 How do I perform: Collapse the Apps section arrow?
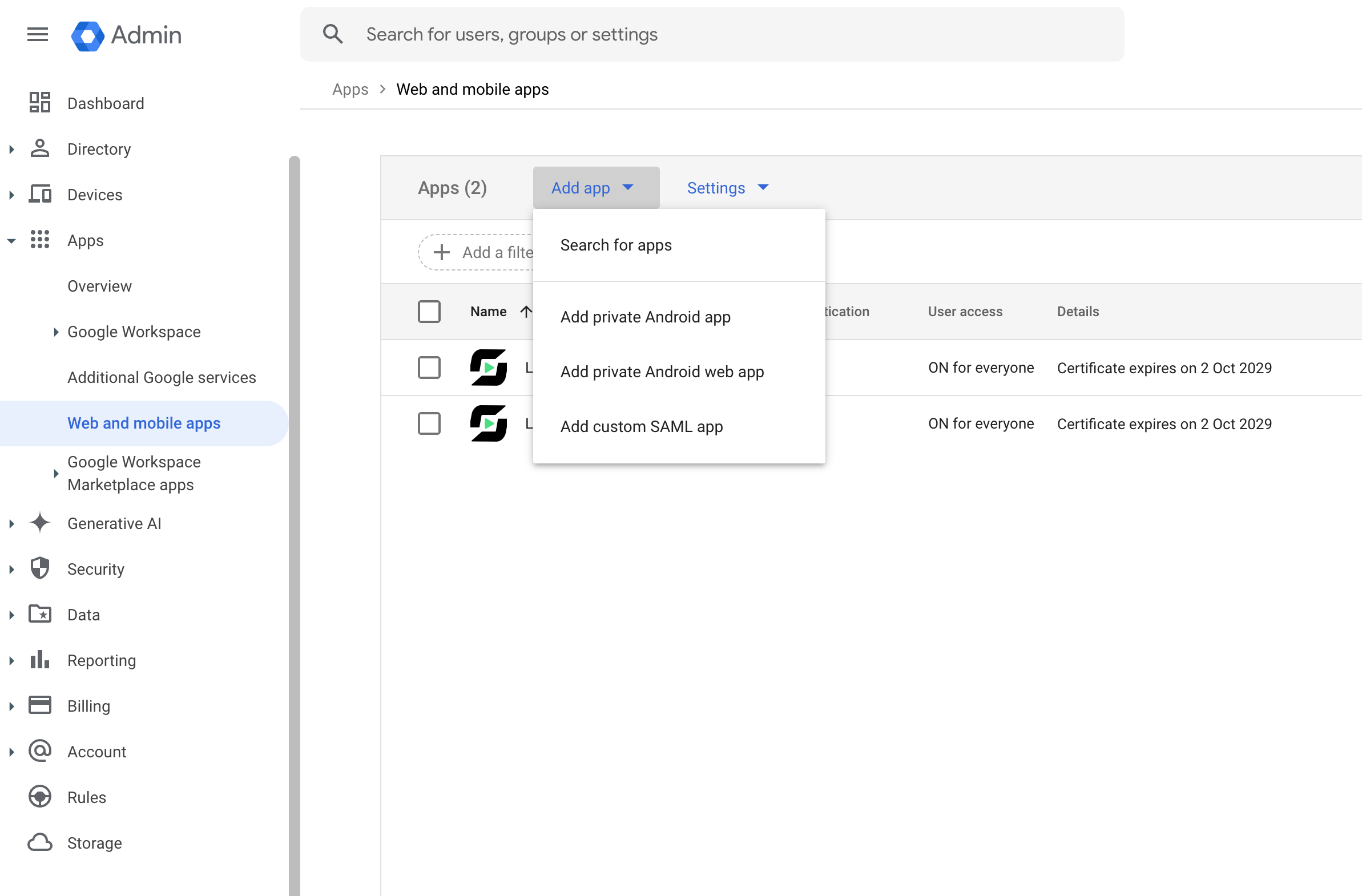(x=11, y=241)
